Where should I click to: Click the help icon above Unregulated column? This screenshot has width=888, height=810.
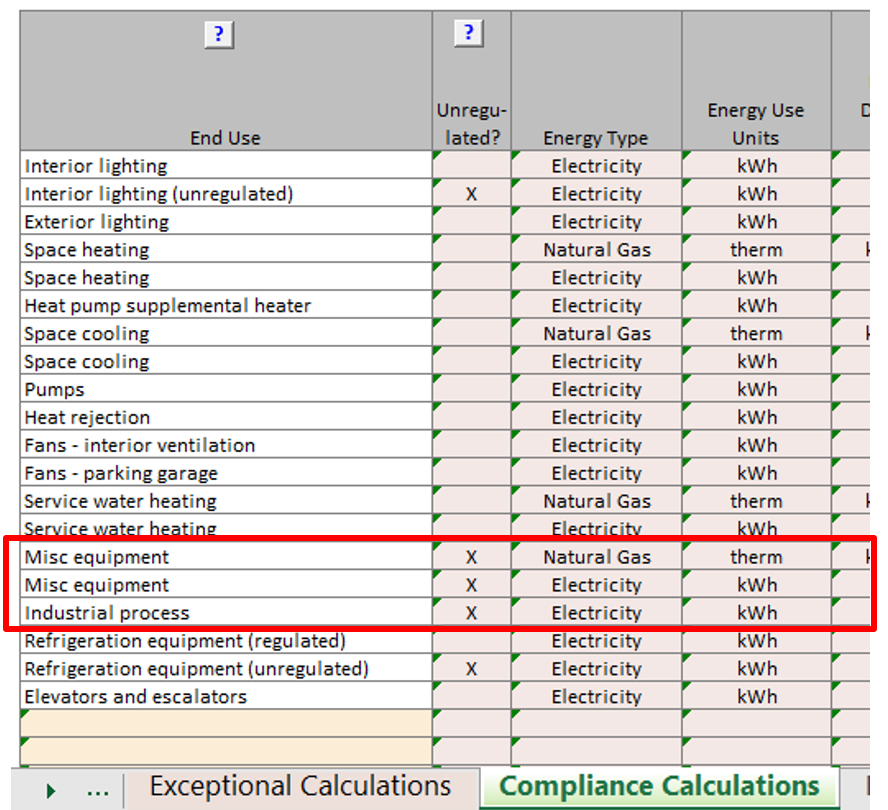click(469, 33)
